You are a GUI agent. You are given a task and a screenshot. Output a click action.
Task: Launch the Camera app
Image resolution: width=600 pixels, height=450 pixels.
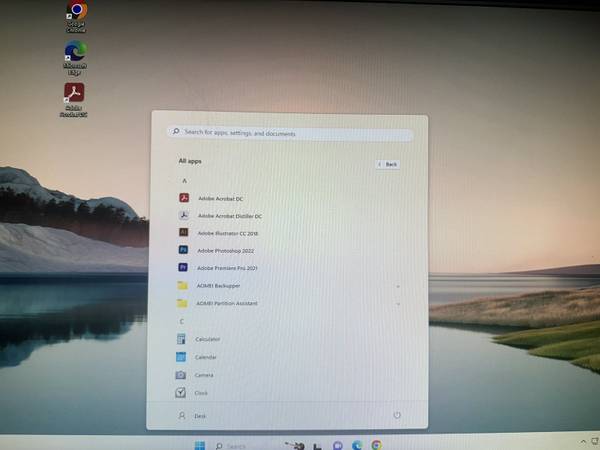[x=204, y=375]
